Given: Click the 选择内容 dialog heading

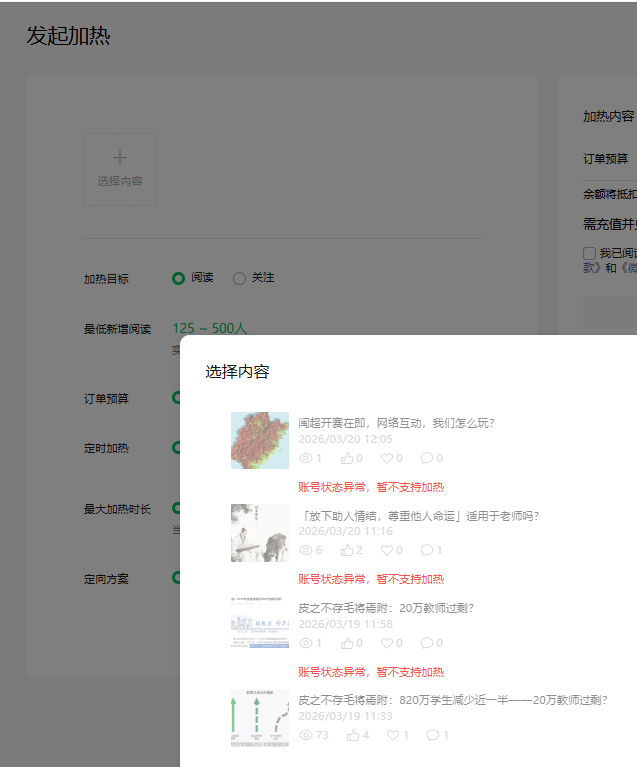Looking at the screenshot, I should [237, 372].
